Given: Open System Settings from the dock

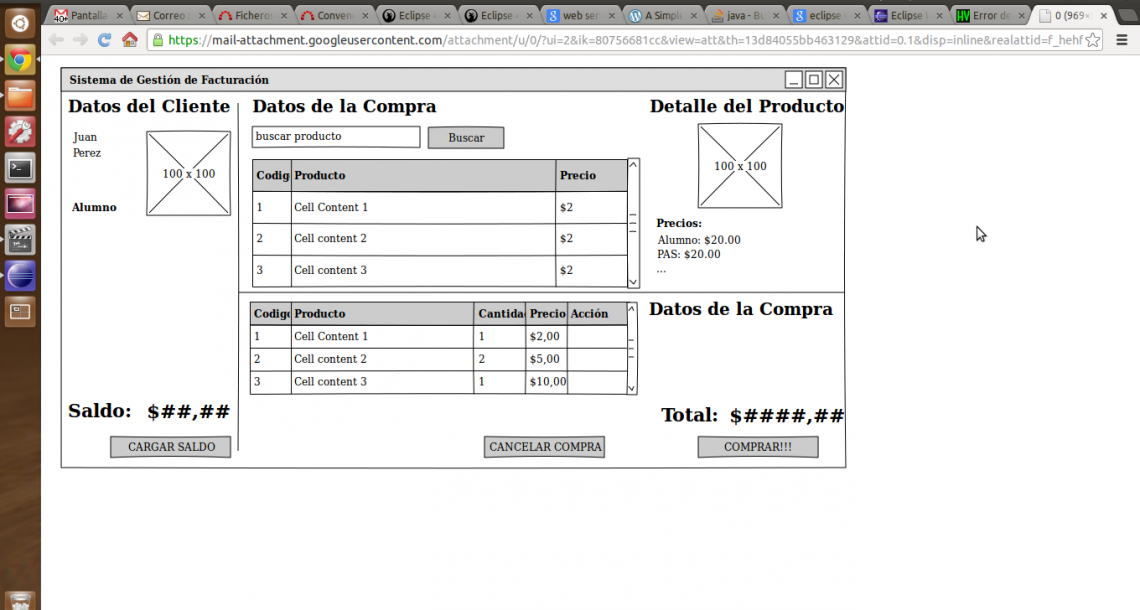Looking at the screenshot, I should coord(20,132).
